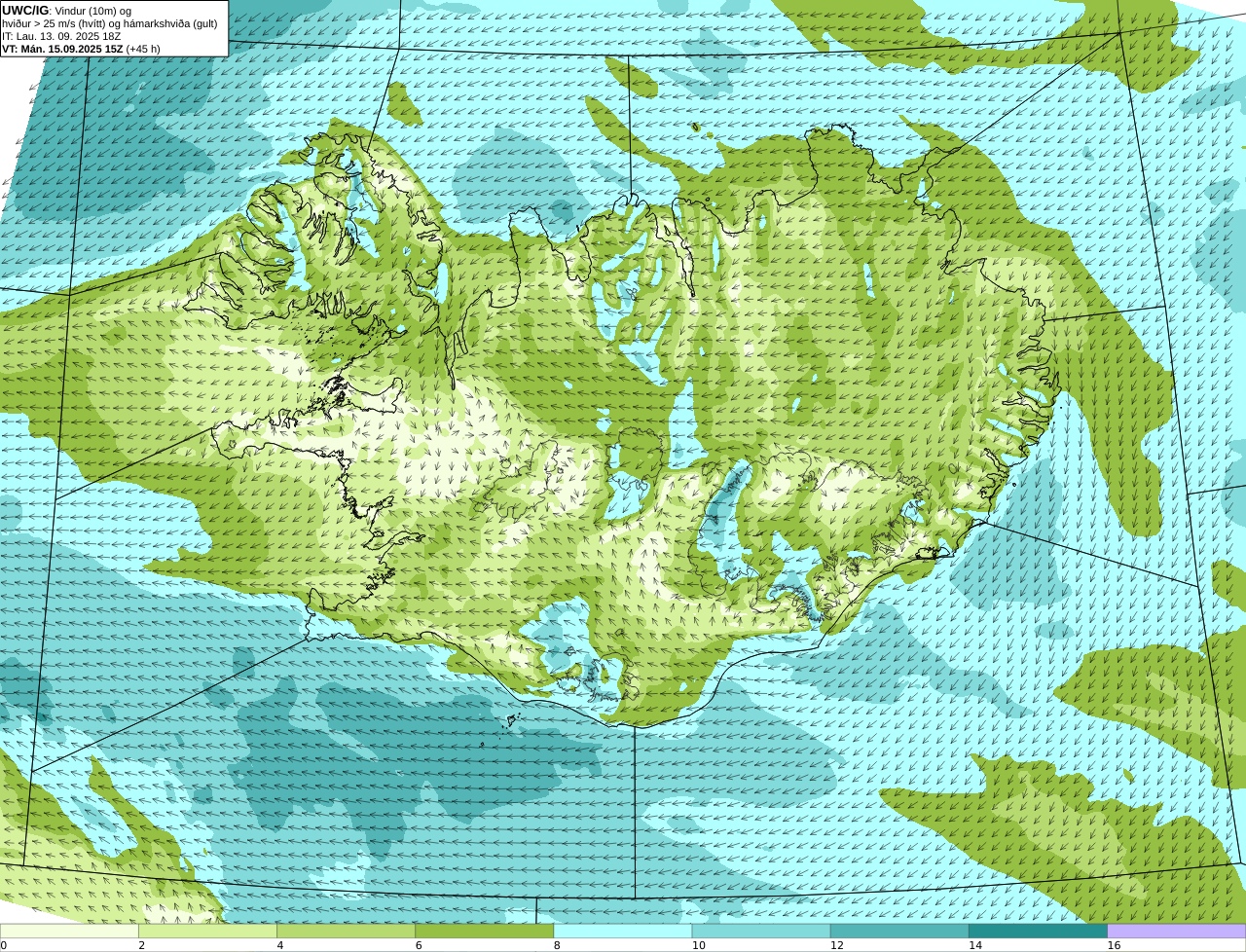Click the legend scale label 12
Viewport: 1246px width, 952px height.
pos(837,945)
